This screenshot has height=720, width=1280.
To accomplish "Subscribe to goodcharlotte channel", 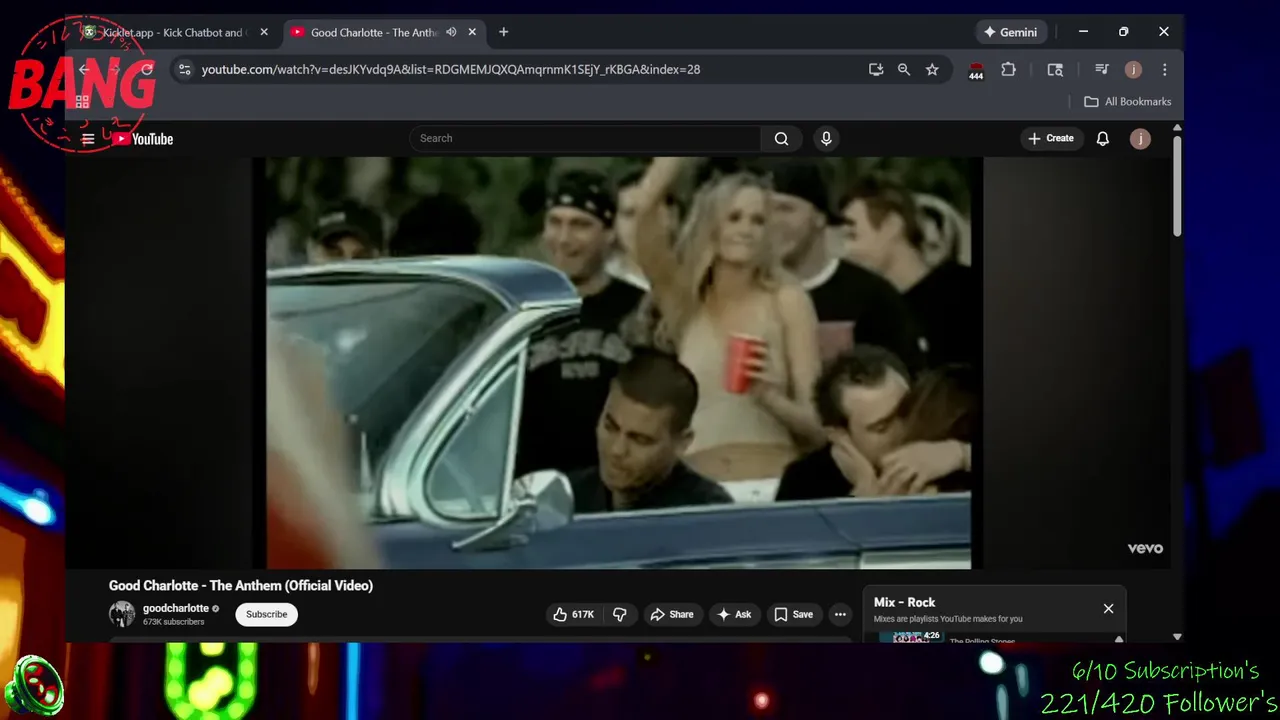I will pos(266,614).
